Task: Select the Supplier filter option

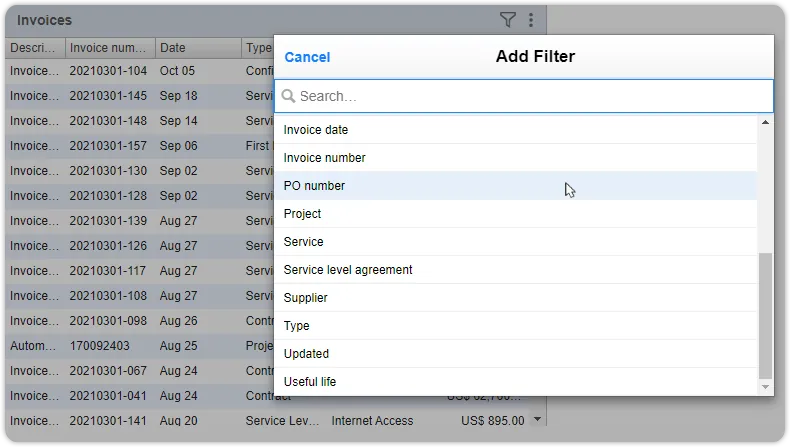Action: click(515, 298)
